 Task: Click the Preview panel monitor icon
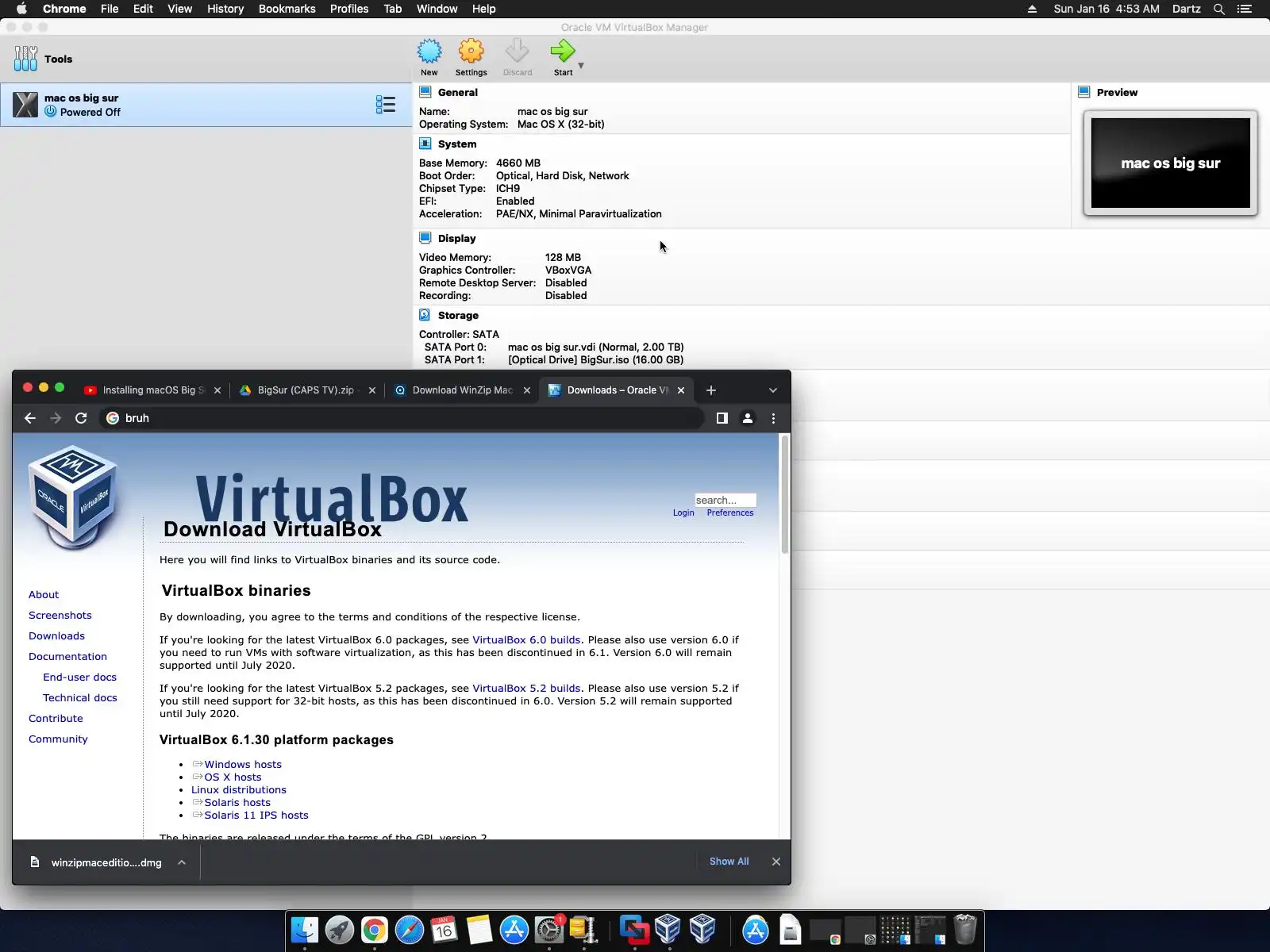point(1084,92)
